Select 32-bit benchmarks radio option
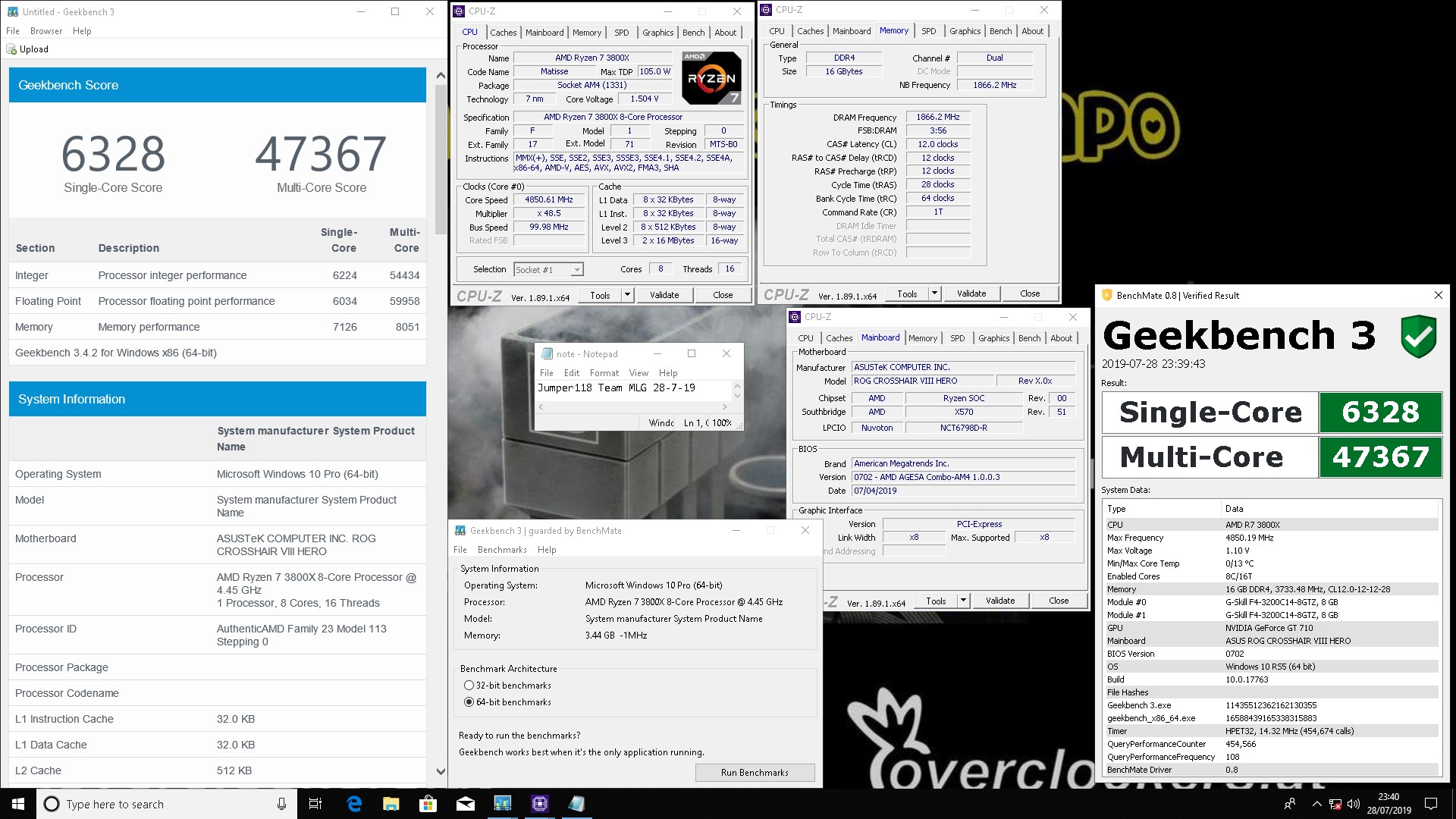This screenshot has height=819, width=1456. pyautogui.click(x=469, y=686)
